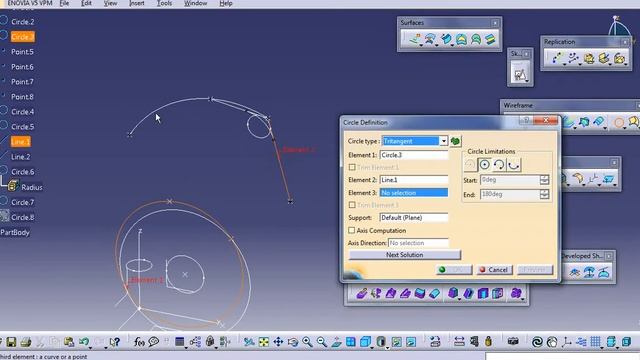
Task: Open the File menu
Action: click(x=64, y=3)
